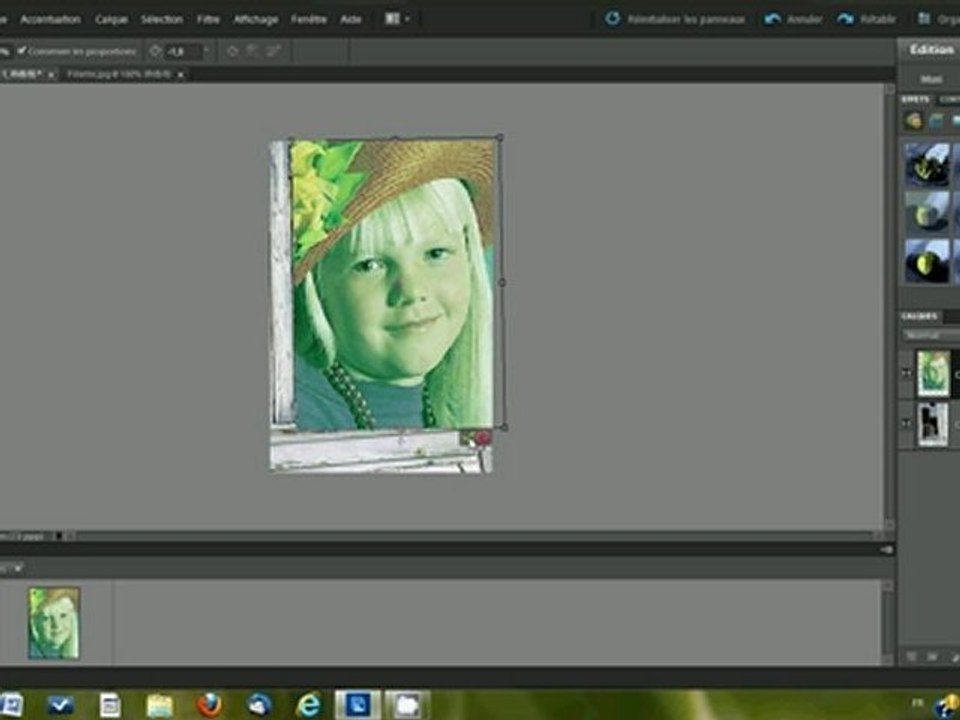Open the document arrangement layout dropdown

[x=397, y=19]
